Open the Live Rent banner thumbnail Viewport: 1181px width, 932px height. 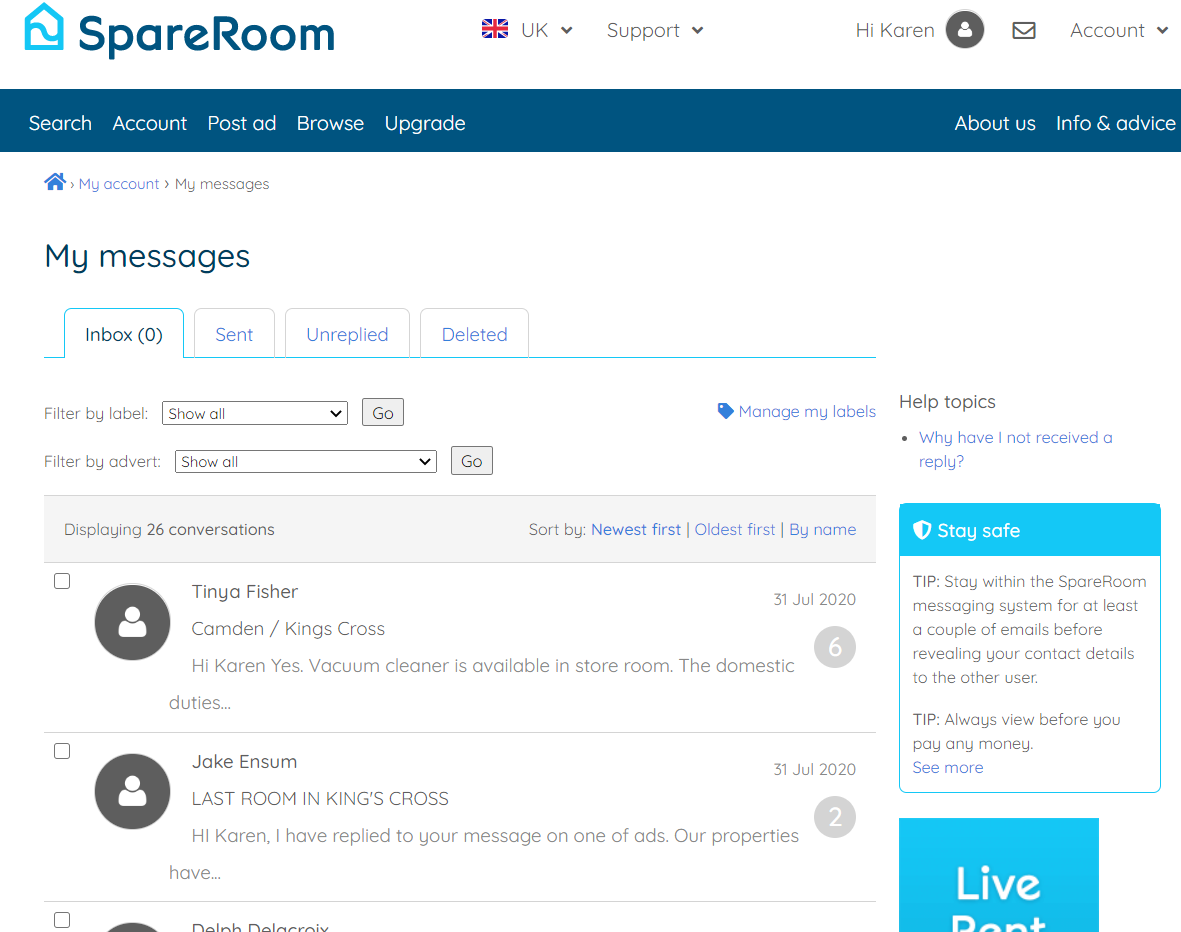(x=999, y=875)
